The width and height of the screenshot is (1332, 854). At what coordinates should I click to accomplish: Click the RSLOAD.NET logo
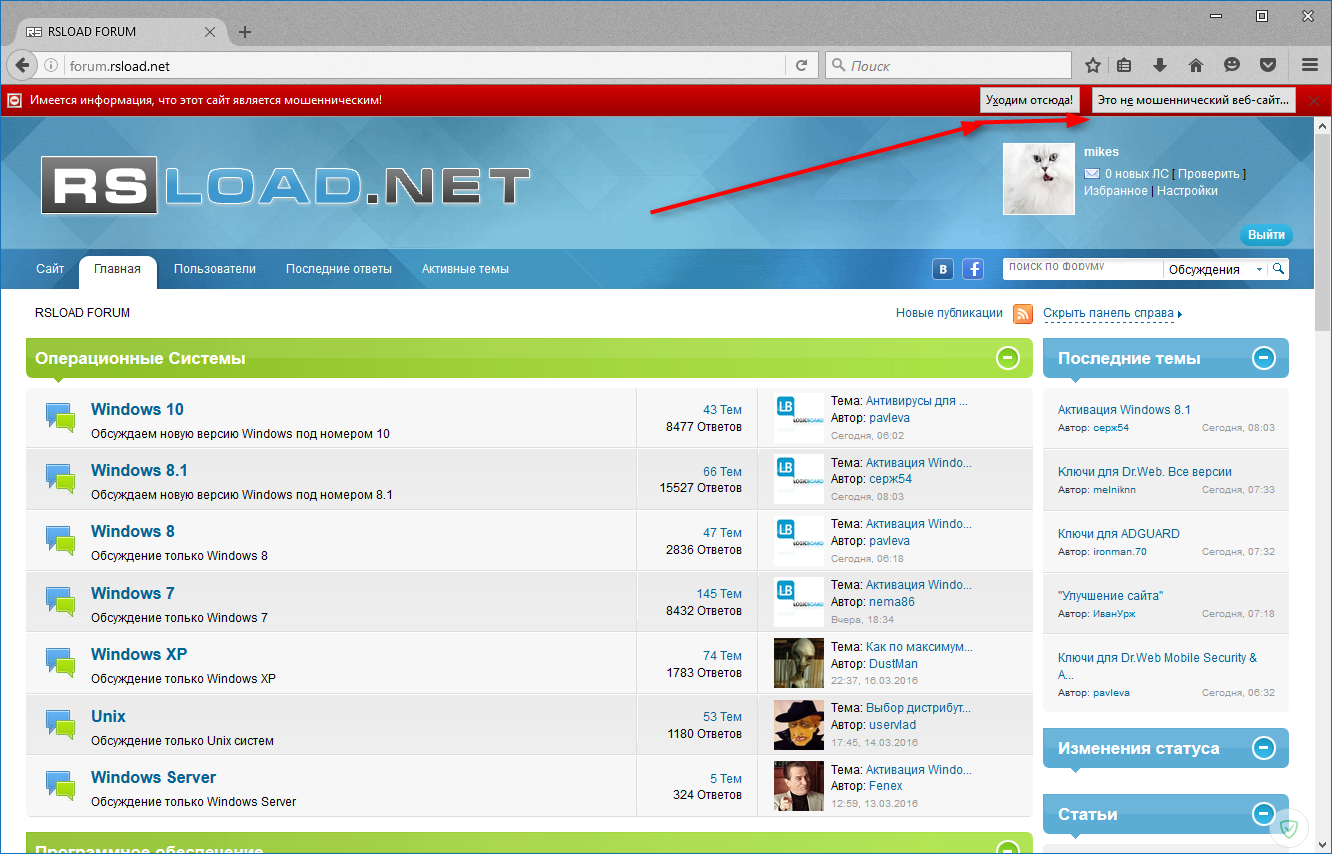coord(286,185)
